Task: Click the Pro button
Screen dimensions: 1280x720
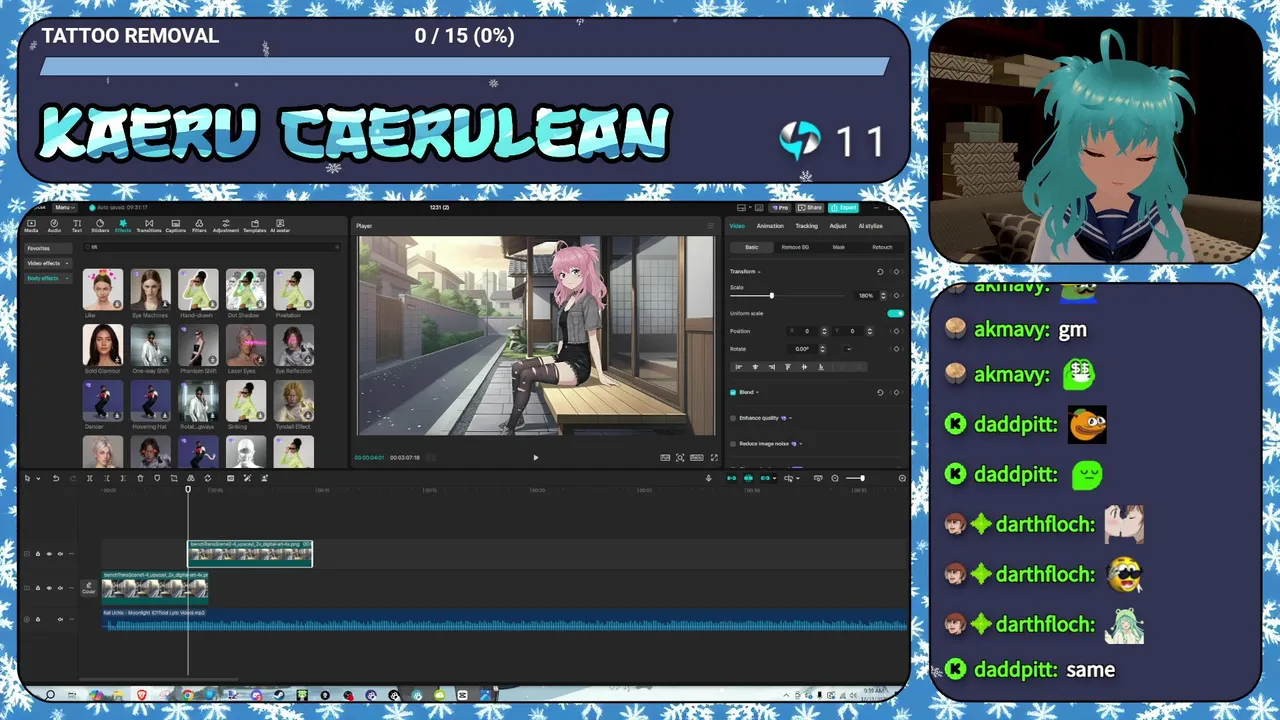Action: coord(780,208)
